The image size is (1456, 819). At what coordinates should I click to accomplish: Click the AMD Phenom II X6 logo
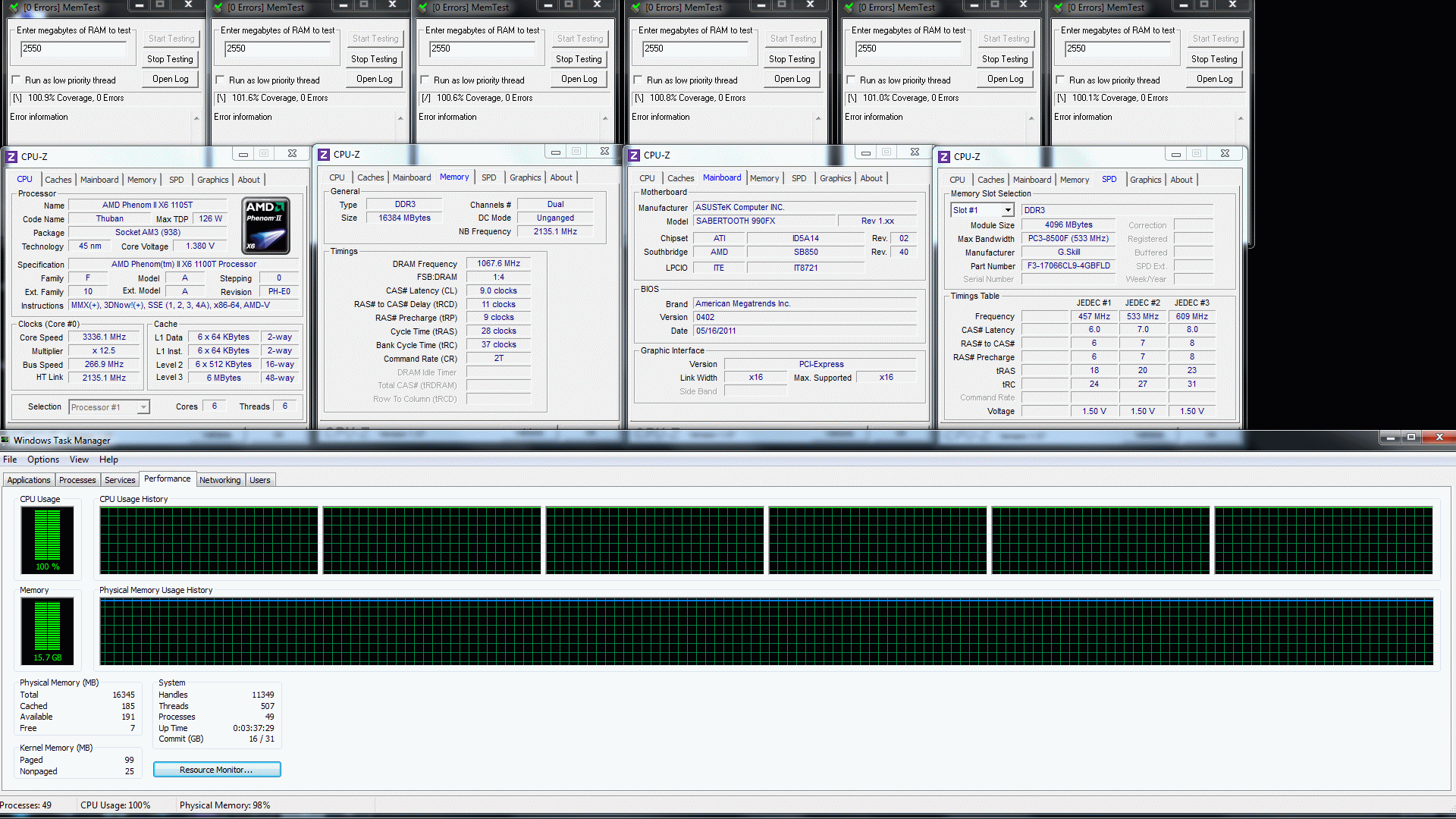pyautogui.click(x=266, y=225)
